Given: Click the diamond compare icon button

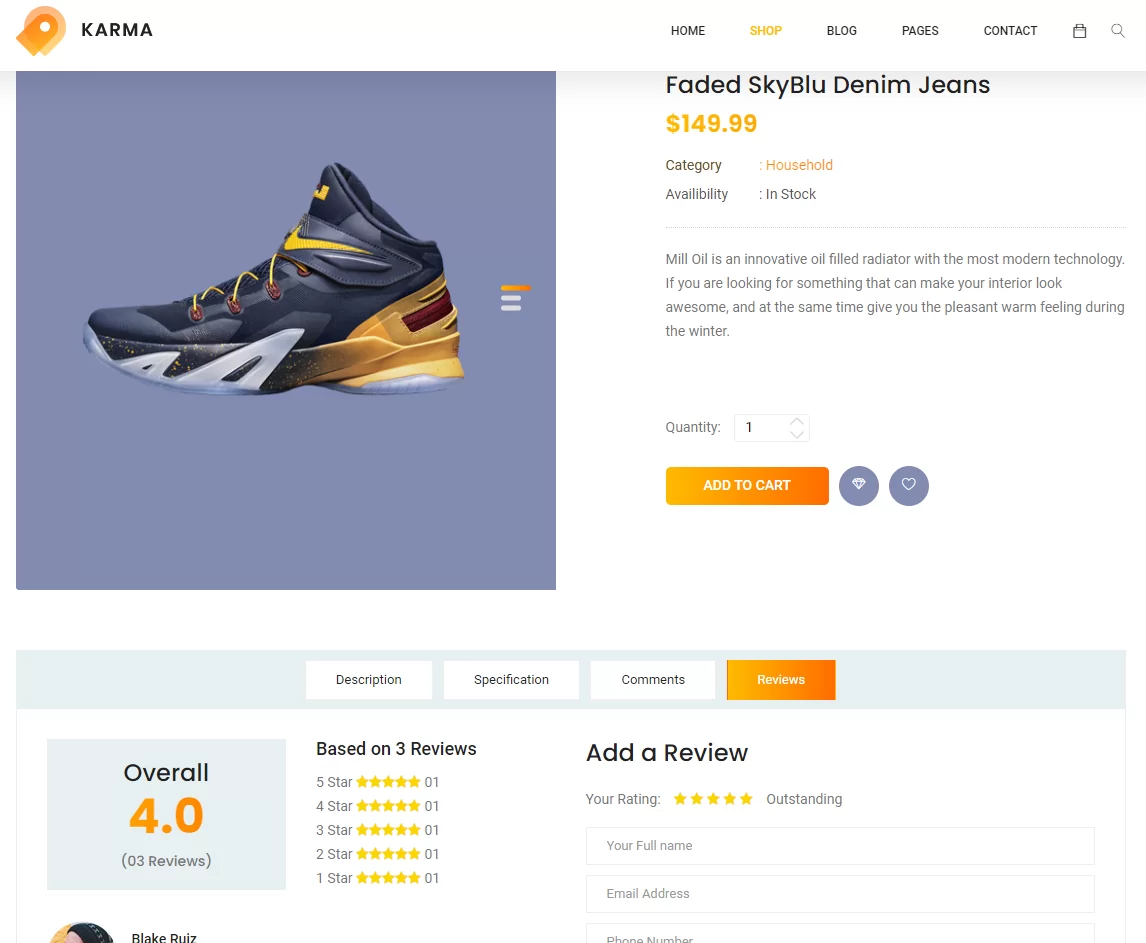Looking at the screenshot, I should click(x=859, y=485).
